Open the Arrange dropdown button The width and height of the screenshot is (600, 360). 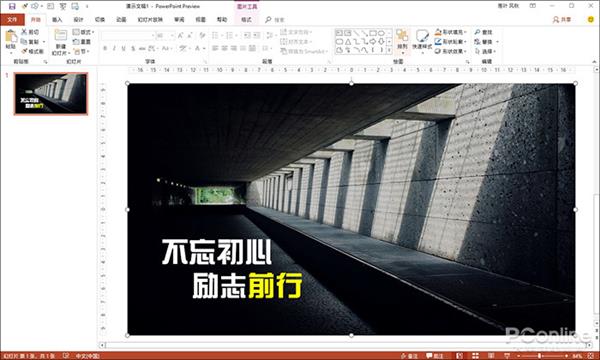(402, 41)
